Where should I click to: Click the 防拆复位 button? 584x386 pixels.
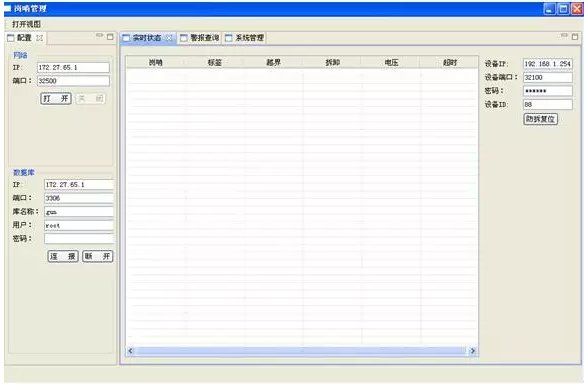540,119
